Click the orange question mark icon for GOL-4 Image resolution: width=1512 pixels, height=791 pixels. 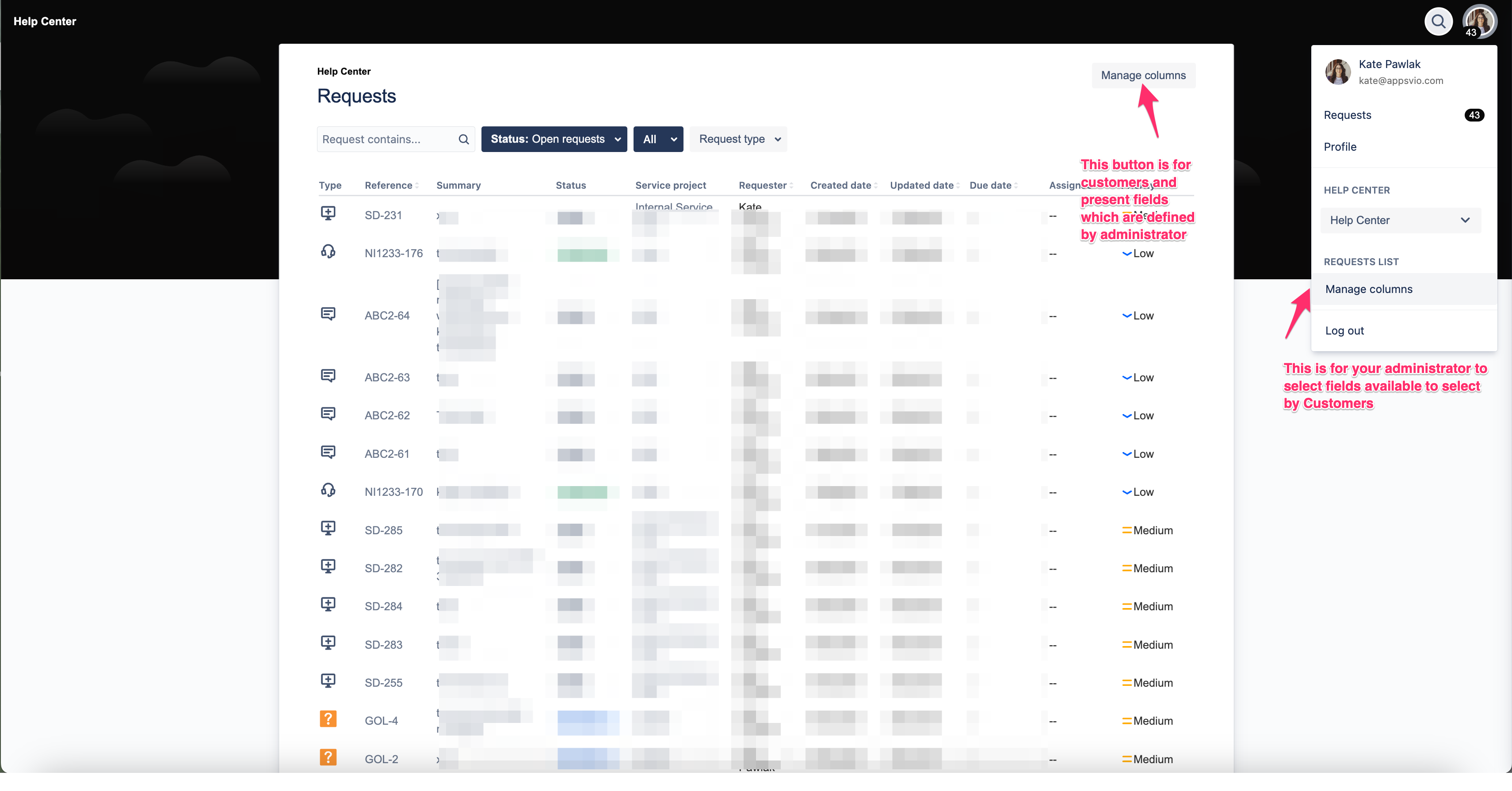pyautogui.click(x=328, y=719)
